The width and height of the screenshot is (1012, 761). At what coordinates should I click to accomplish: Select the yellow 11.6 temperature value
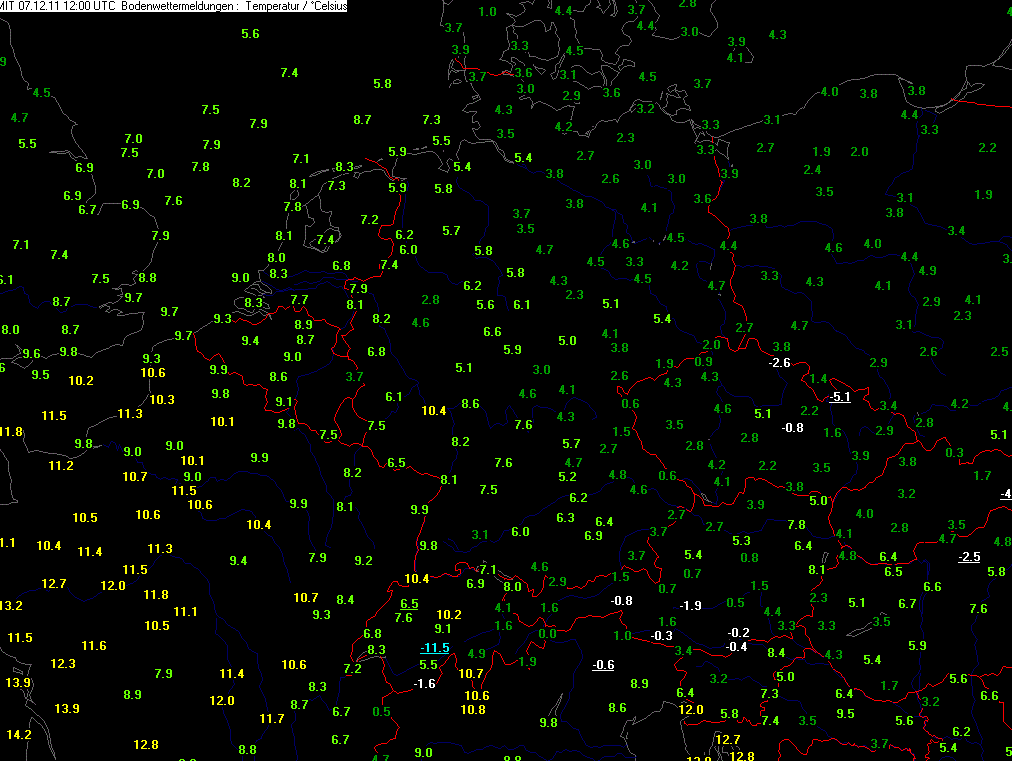click(x=94, y=646)
